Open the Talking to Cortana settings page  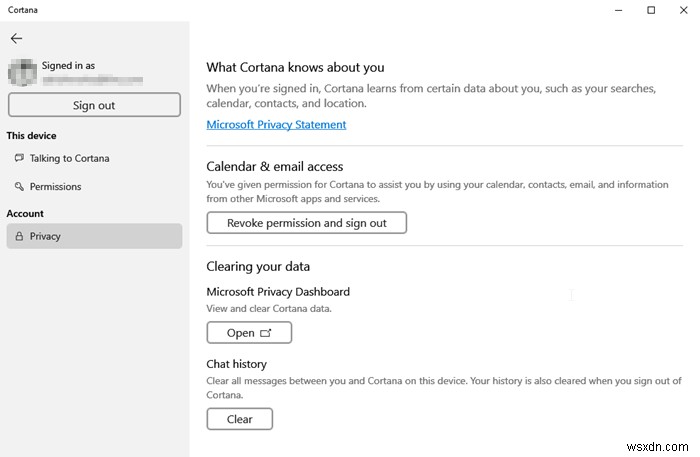click(x=69, y=158)
